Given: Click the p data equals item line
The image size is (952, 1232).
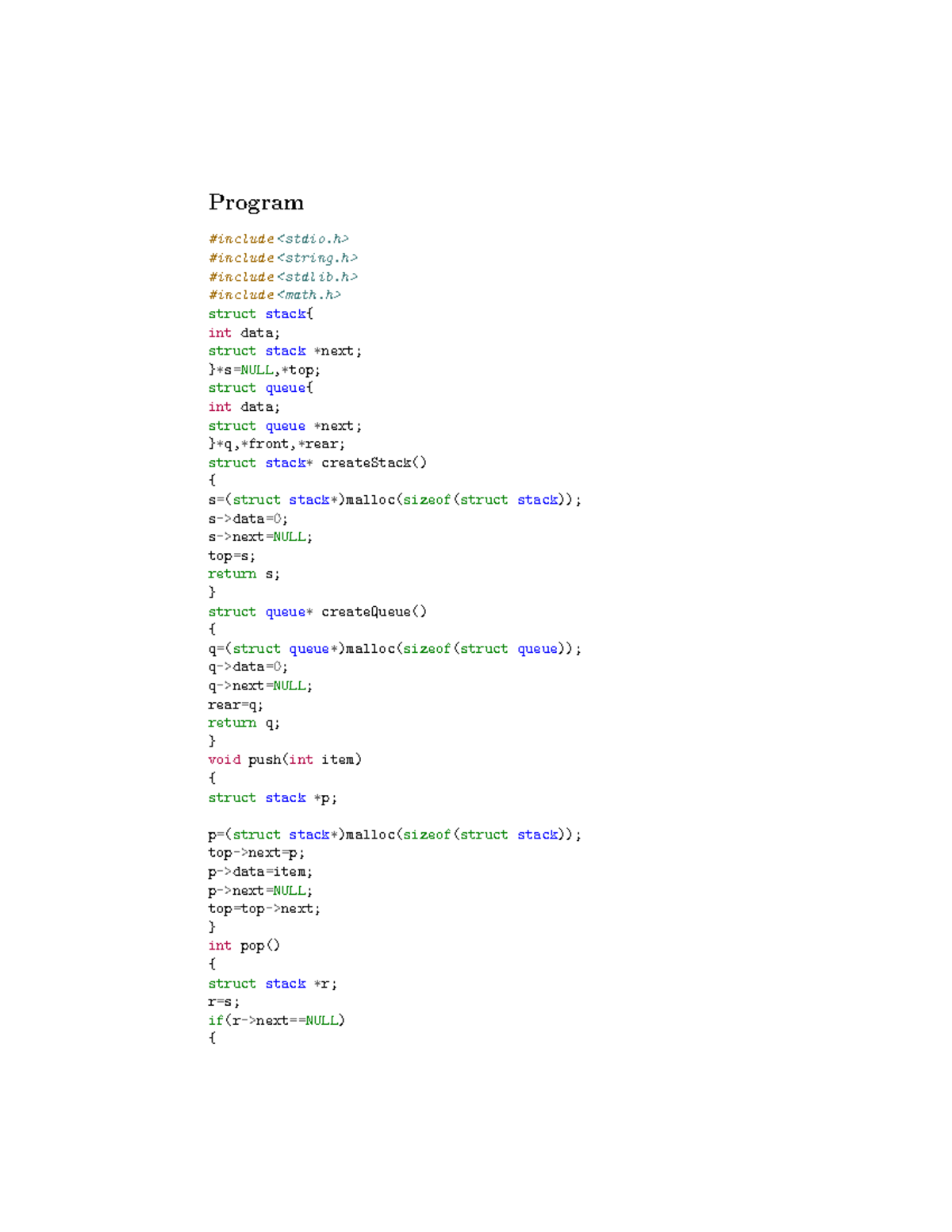Looking at the screenshot, I should coord(260,871).
